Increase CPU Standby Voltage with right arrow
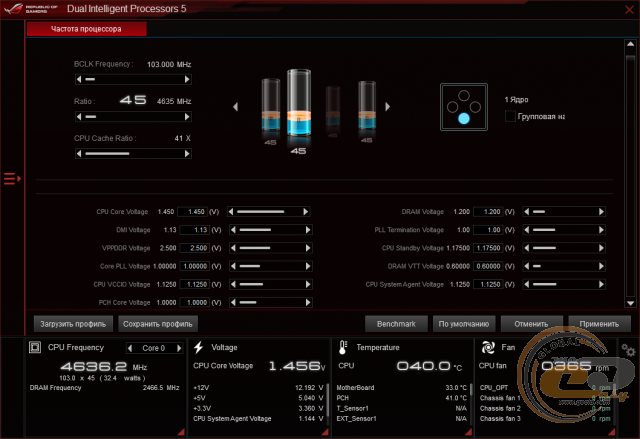The width and height of the screenshot is (640, 439). pos(601,248)
